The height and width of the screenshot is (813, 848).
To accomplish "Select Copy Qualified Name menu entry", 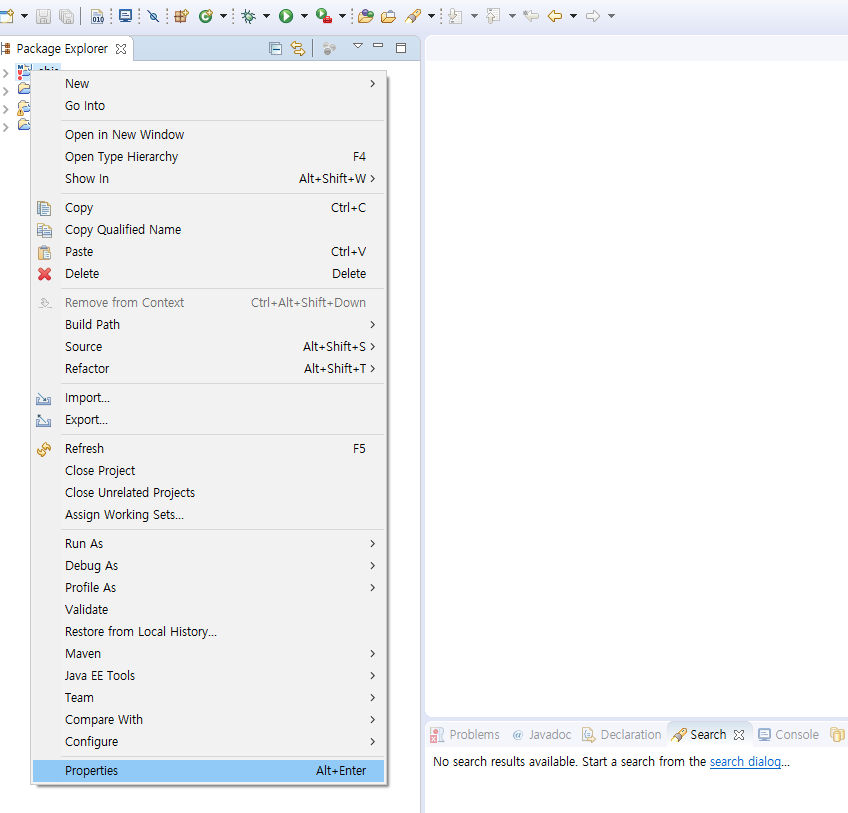I will tap(208, 229).
